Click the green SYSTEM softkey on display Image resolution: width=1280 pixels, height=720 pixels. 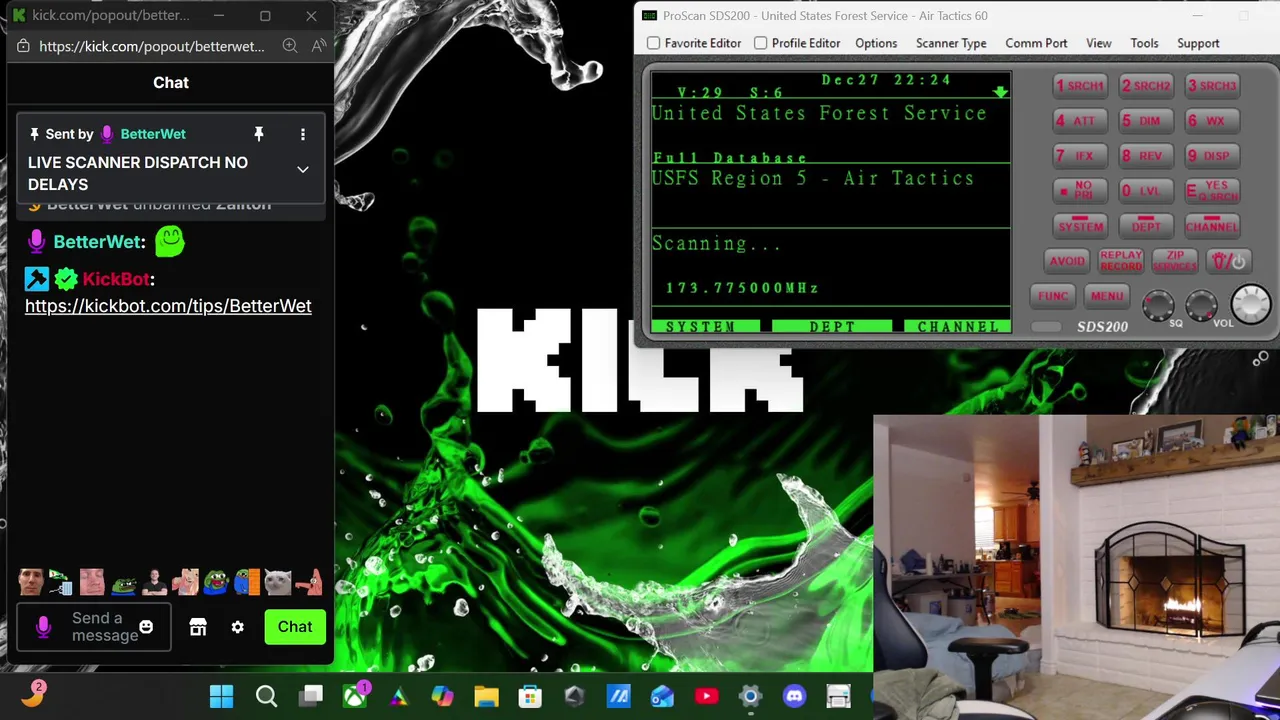705,327
